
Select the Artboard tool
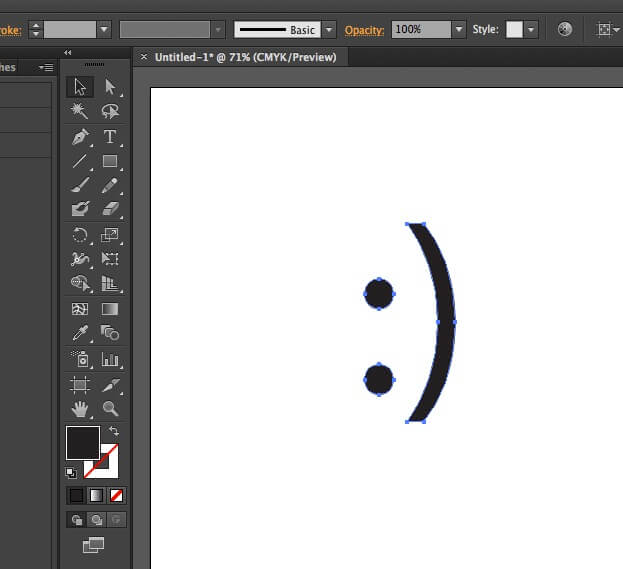click(80, 385)
